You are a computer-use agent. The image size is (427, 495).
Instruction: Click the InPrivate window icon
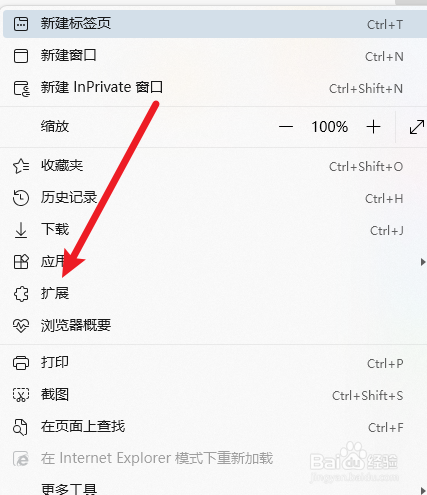pyautogui.click(x=22, y=88)
